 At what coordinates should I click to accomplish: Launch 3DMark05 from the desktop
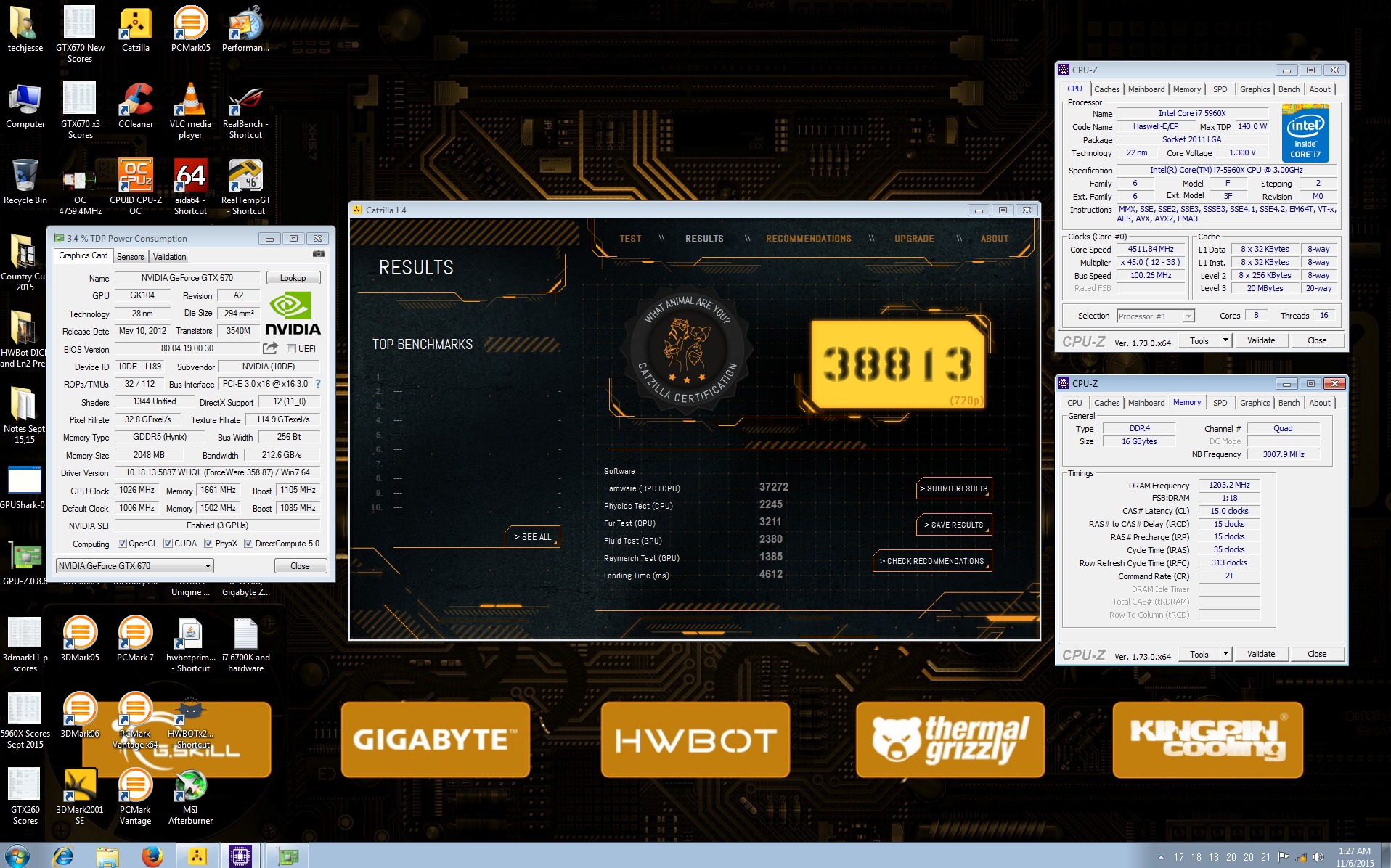tap(80, 639)
